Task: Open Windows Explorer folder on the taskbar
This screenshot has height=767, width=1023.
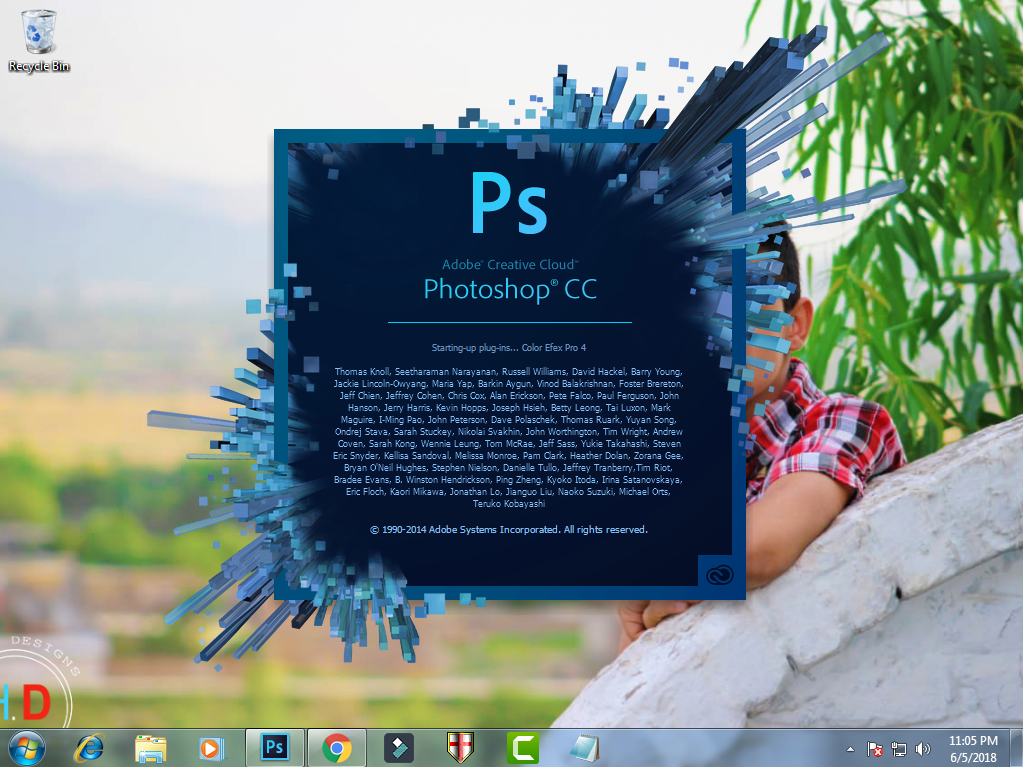Action: tap(149, 747)
